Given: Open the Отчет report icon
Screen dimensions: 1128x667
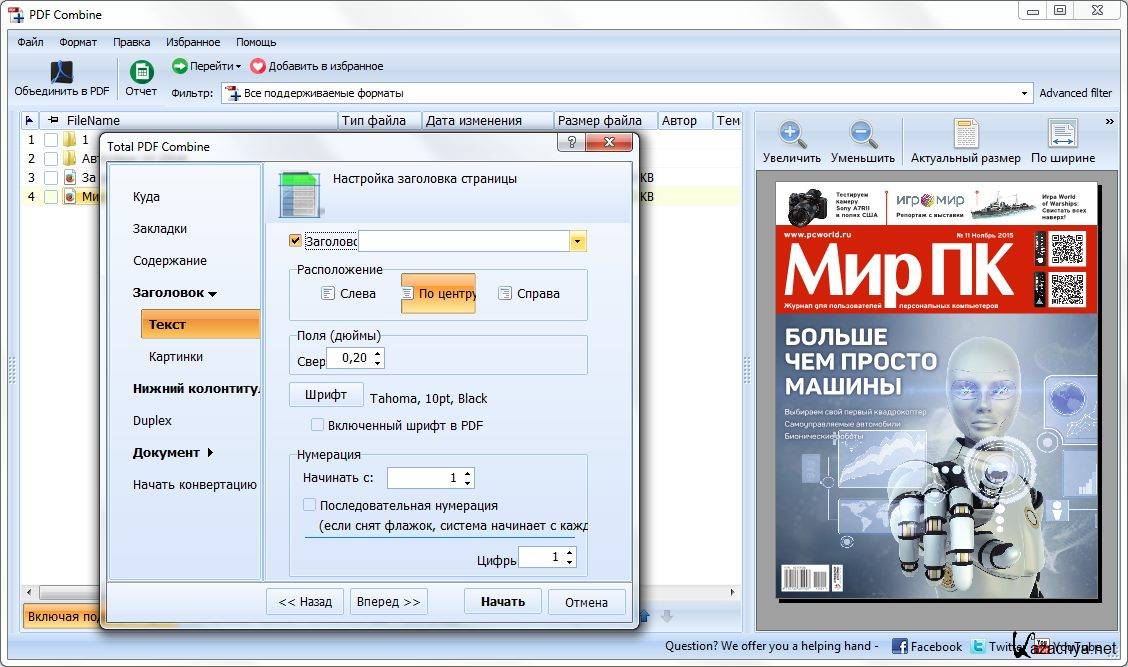Looking at the screenshot, I should 141,73.
